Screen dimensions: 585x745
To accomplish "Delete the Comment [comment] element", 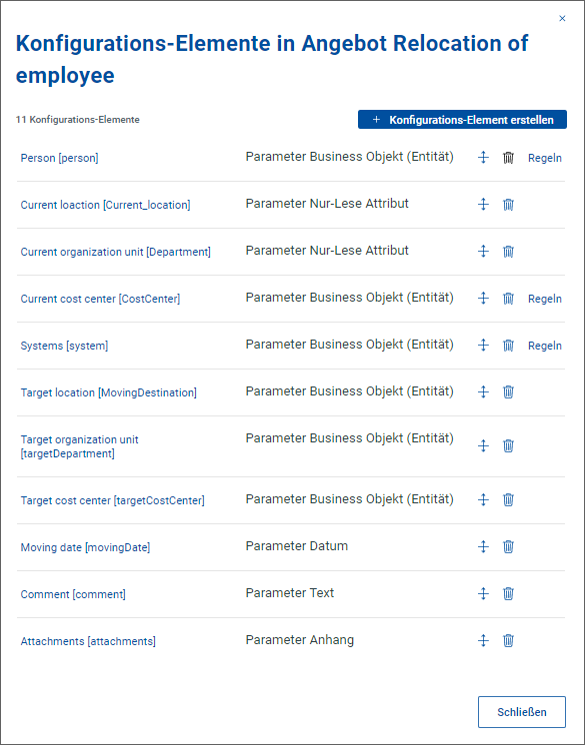I will coord(508,593).
